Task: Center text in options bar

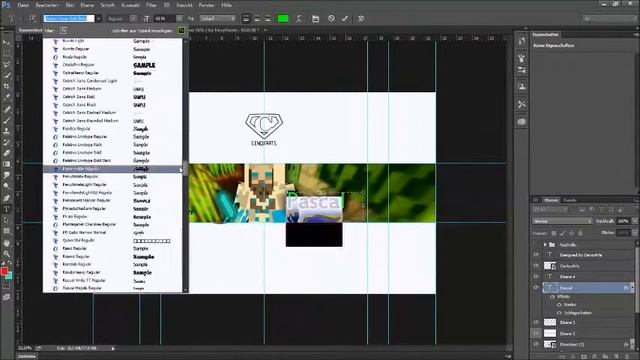Action: point(257,18)
